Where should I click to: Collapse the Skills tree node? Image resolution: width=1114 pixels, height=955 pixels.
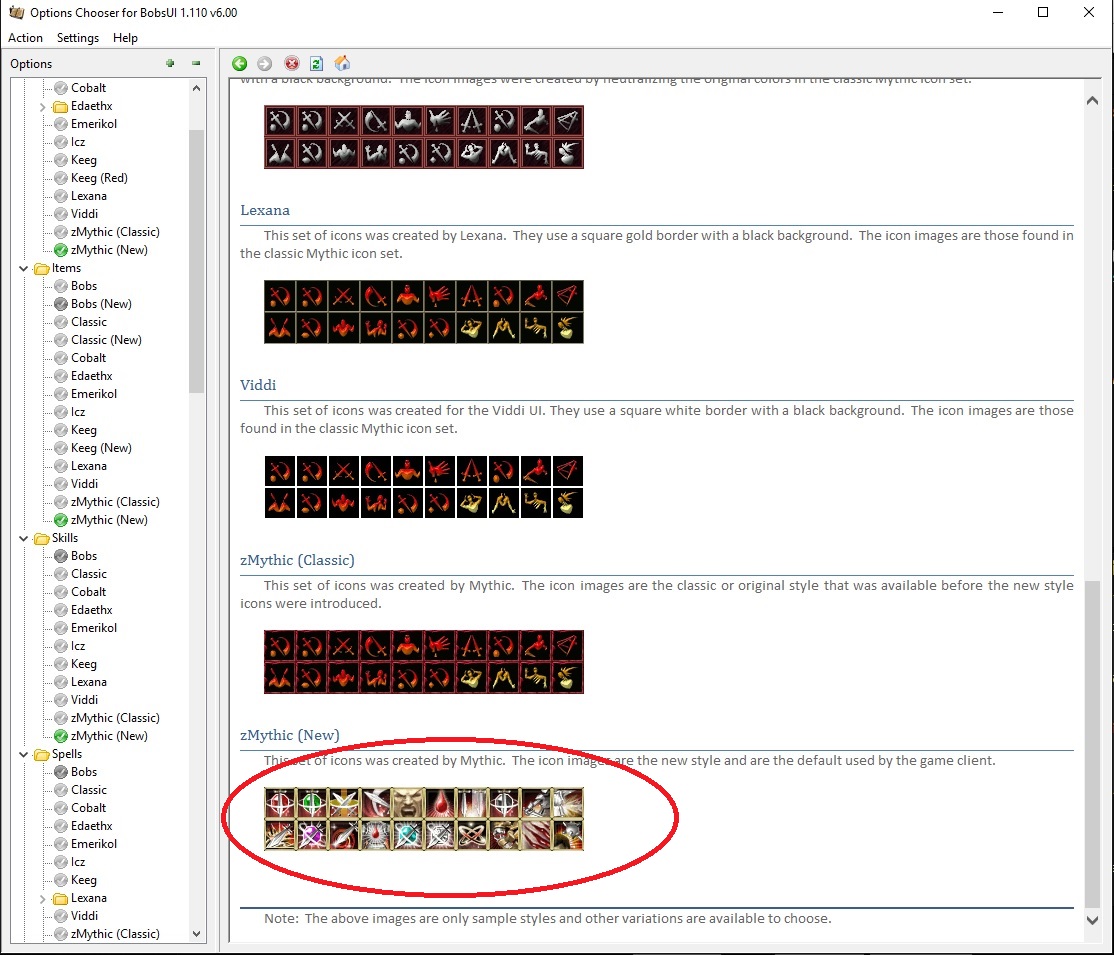[24, 538]
